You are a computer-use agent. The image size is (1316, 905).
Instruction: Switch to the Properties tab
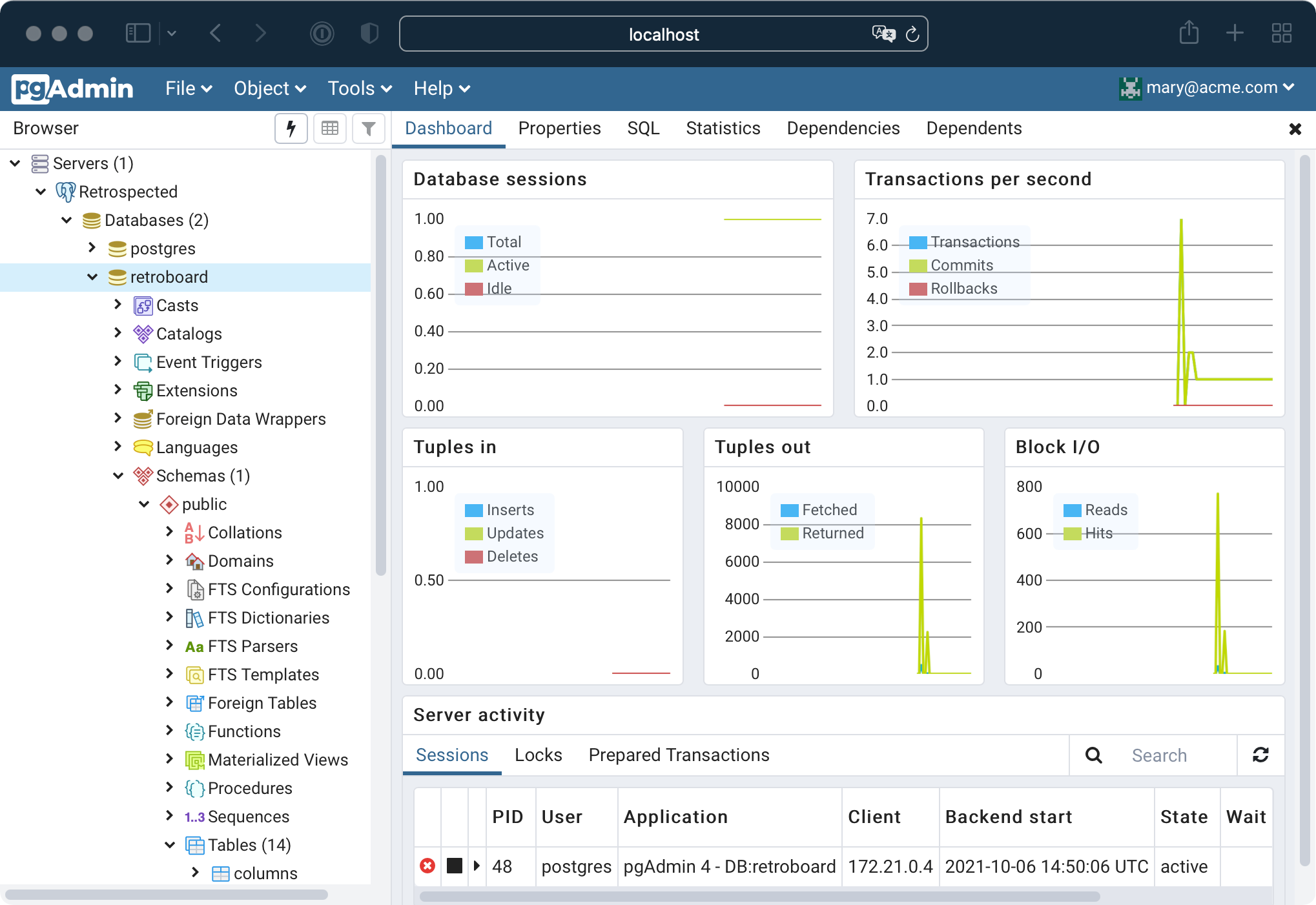point(559,128)
